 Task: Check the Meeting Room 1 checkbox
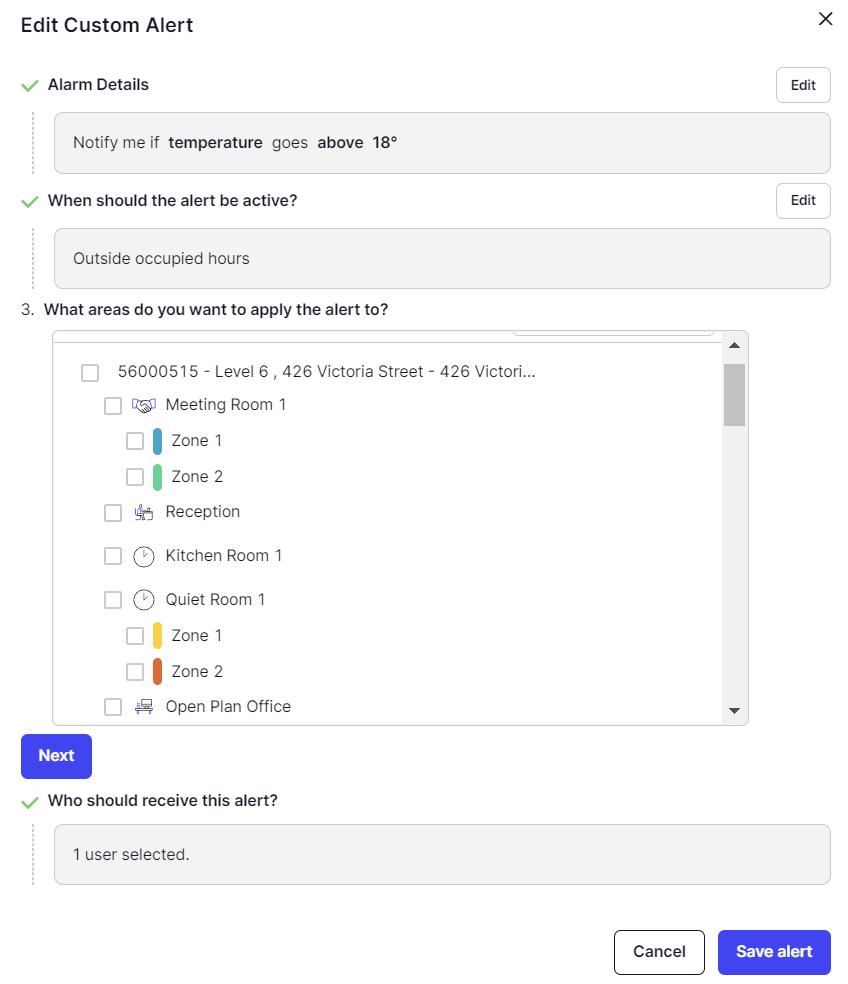(113, 406)
